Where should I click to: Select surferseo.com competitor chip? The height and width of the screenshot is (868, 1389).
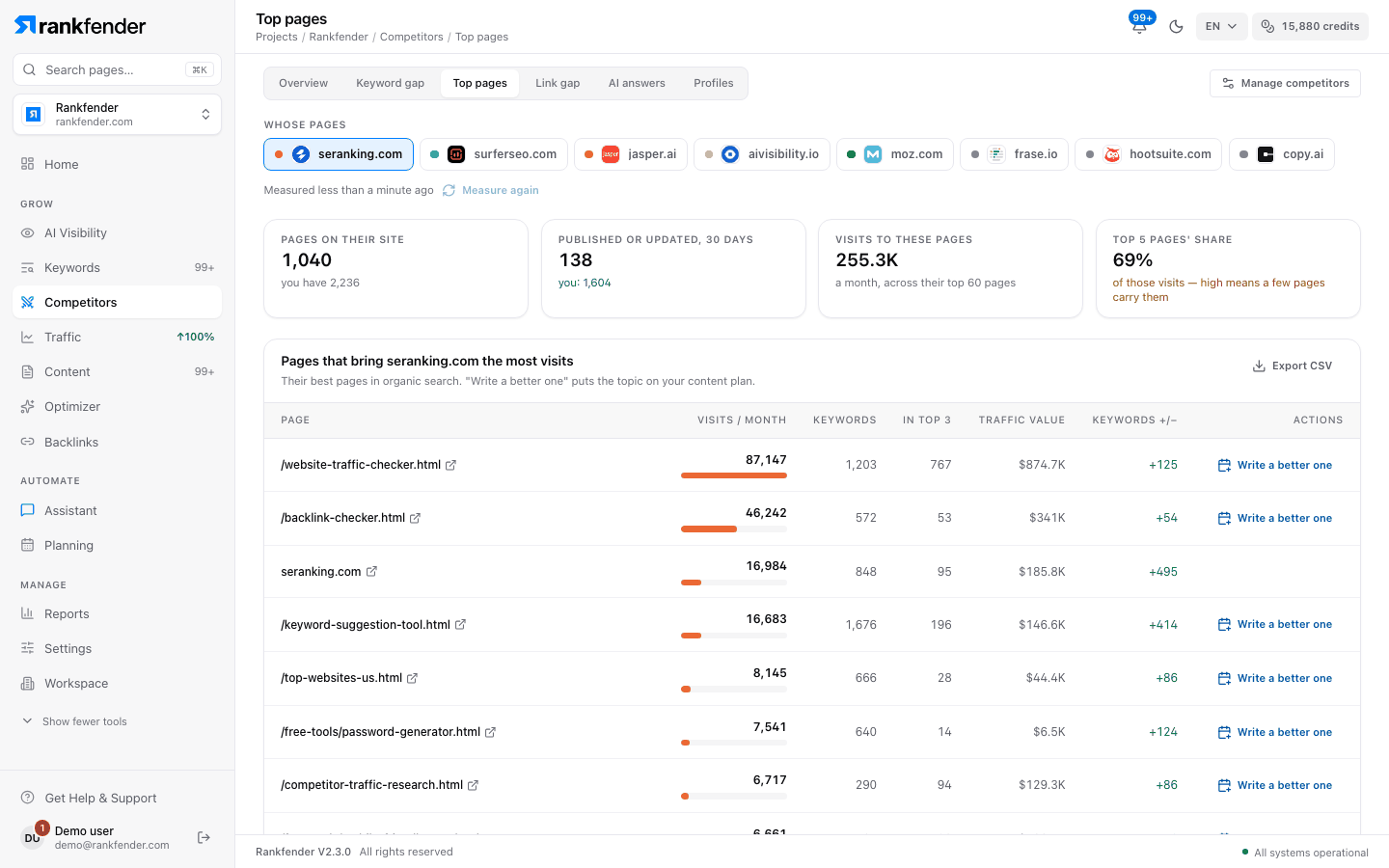[x=494, y=154]
